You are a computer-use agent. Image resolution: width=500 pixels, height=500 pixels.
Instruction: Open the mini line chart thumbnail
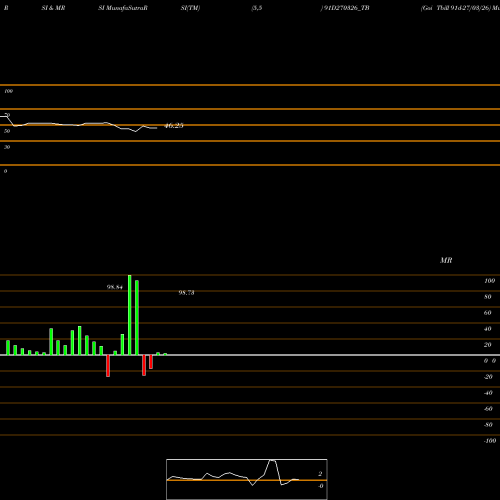pos(247,479)
